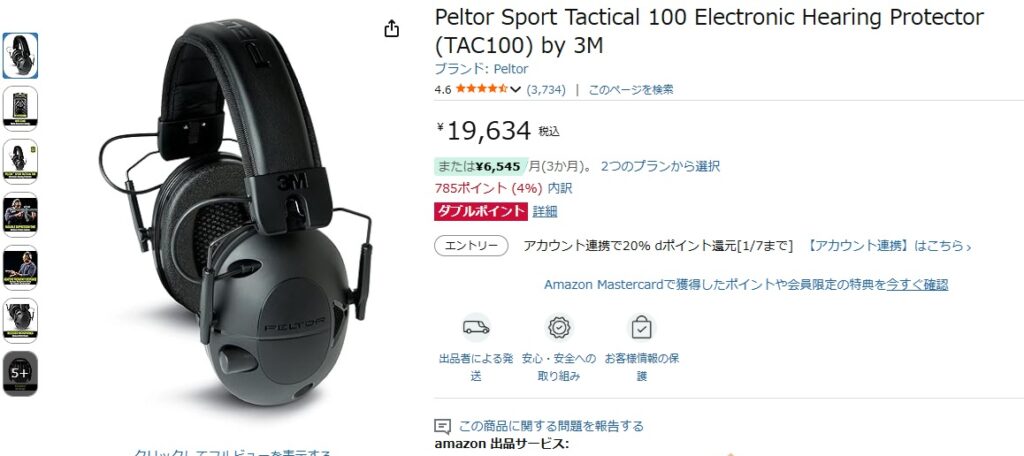Expand the rating breakdown chevron

[515, 90]
